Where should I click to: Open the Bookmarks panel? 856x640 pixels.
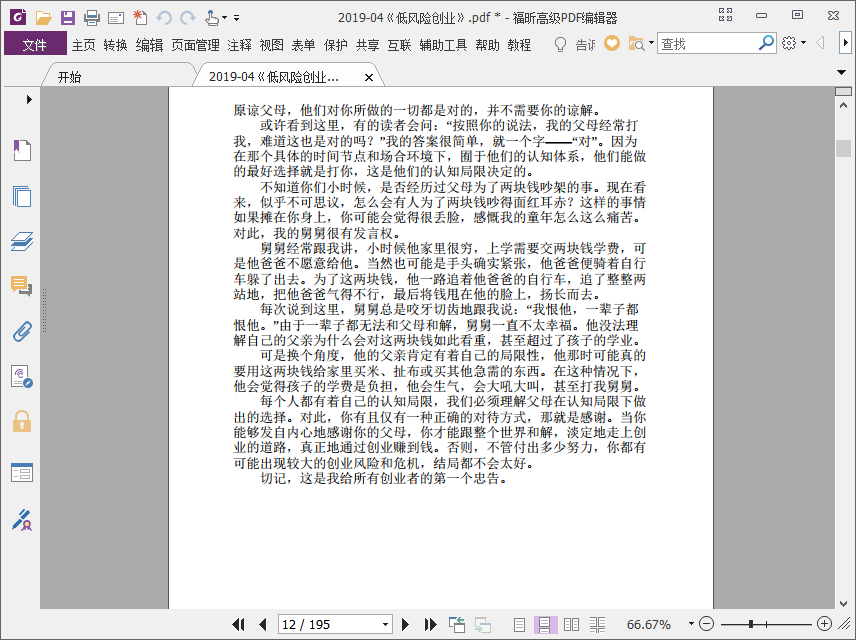click(22, 150)
